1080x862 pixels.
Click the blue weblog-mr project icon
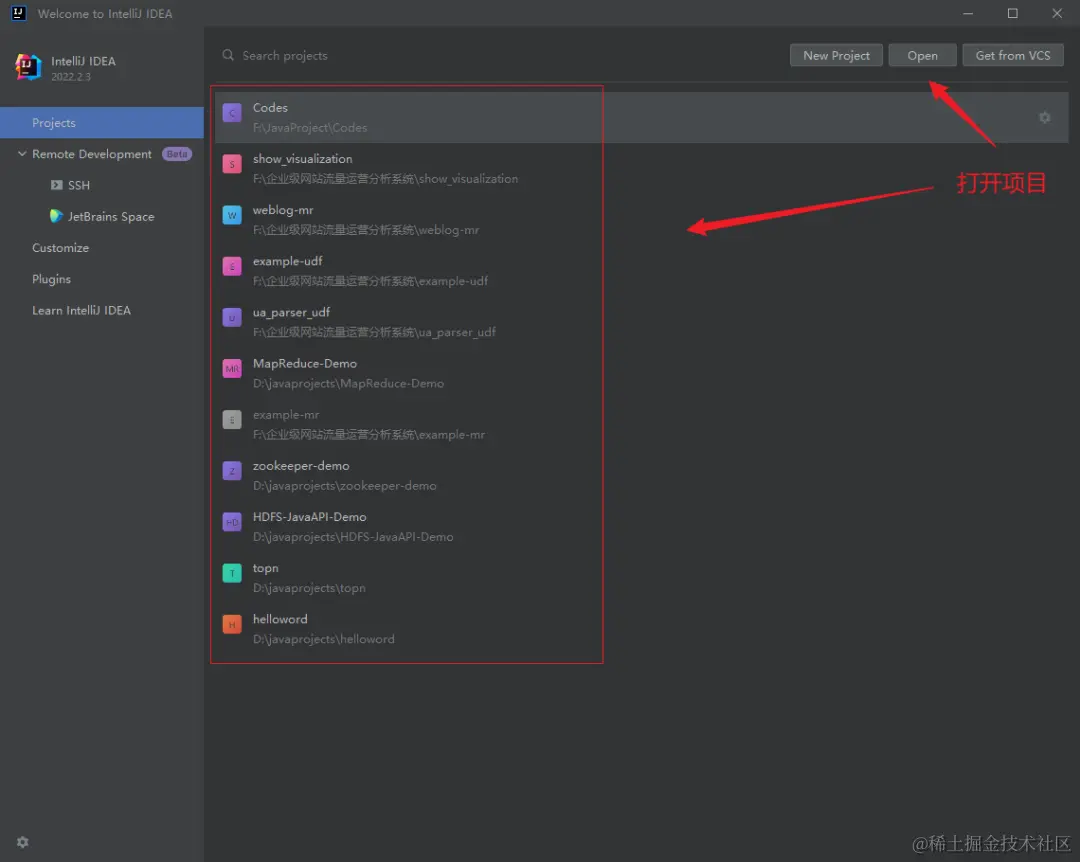click(x=232, y=215)
